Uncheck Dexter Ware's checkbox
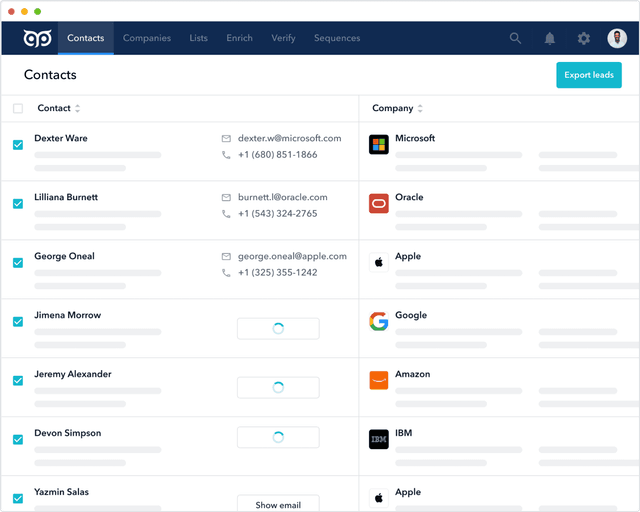The image size is (640, 512). 18,145
